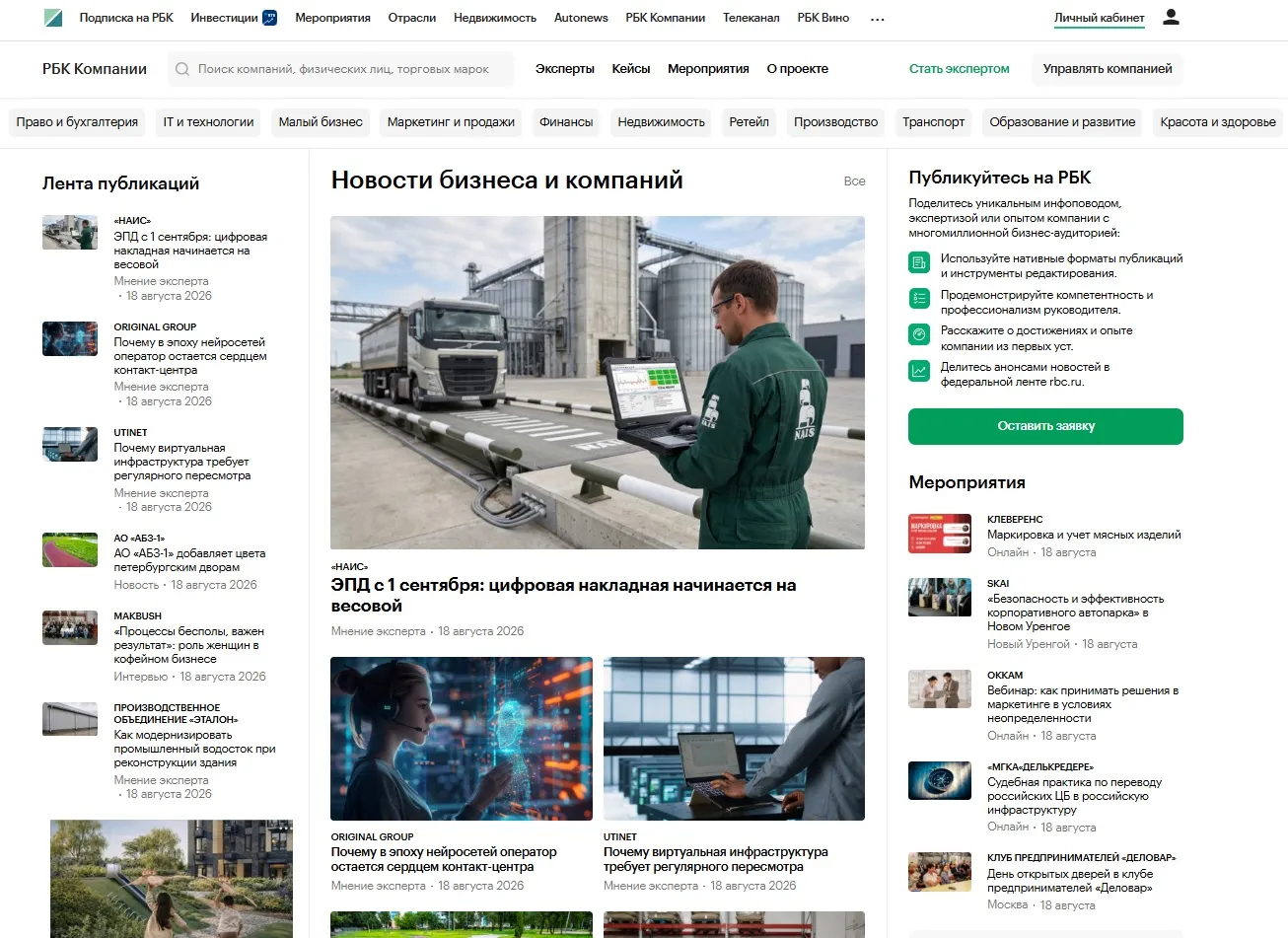Select Производство category chip
Image resolution: width=1288 pixels, height=938 pixels.
(x=835, y=122)
